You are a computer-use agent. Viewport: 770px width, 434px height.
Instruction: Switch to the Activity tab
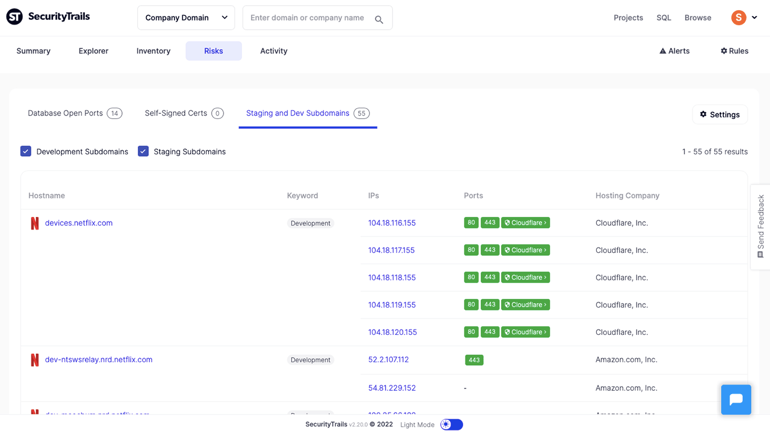pyautogui.click(x=274, y=51)
